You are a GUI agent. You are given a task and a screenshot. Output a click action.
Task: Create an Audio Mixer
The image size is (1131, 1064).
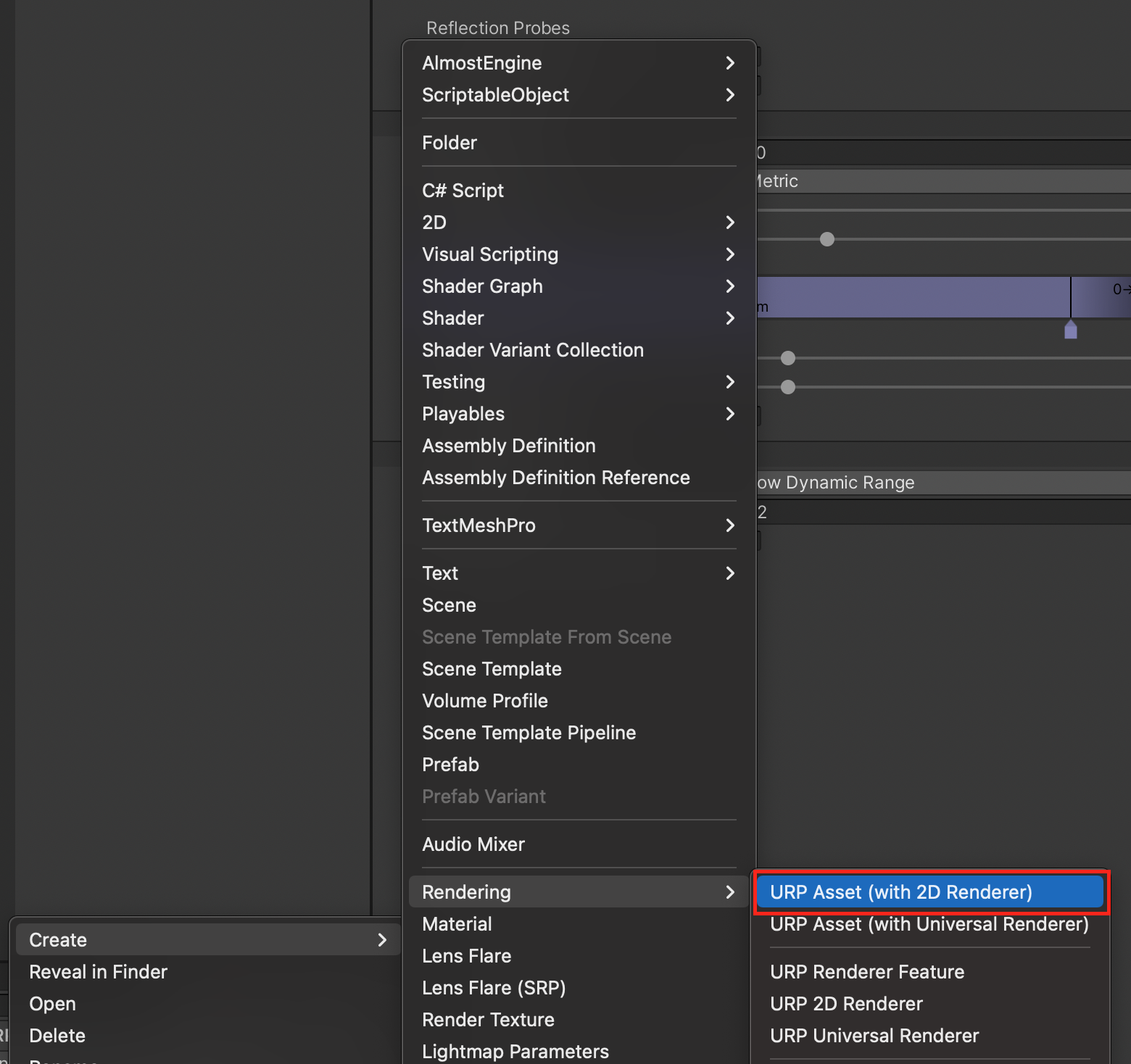[579, 844]
